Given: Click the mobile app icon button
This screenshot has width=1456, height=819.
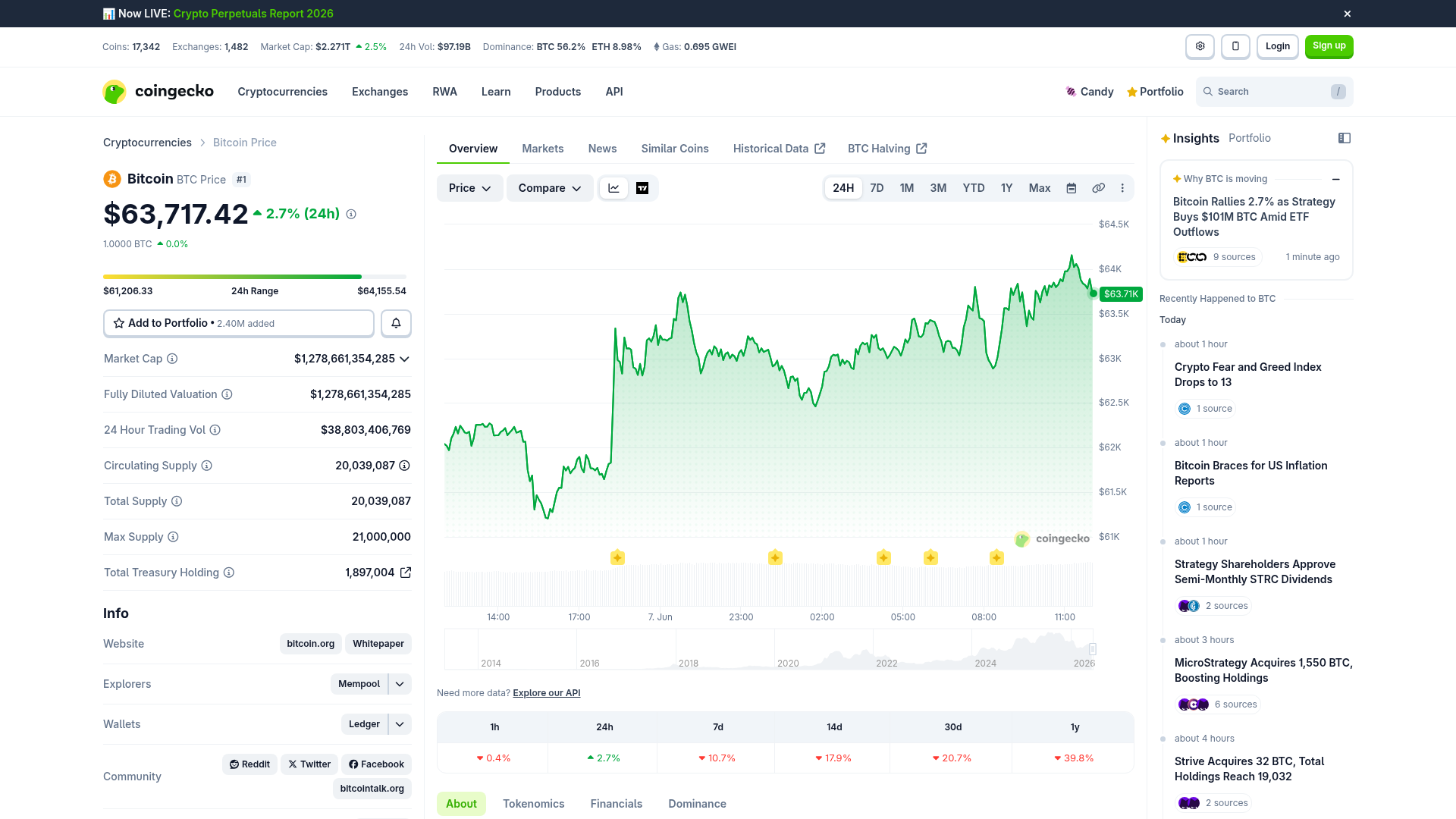Looking at the screenshot, I should (x=1235, y=46).
